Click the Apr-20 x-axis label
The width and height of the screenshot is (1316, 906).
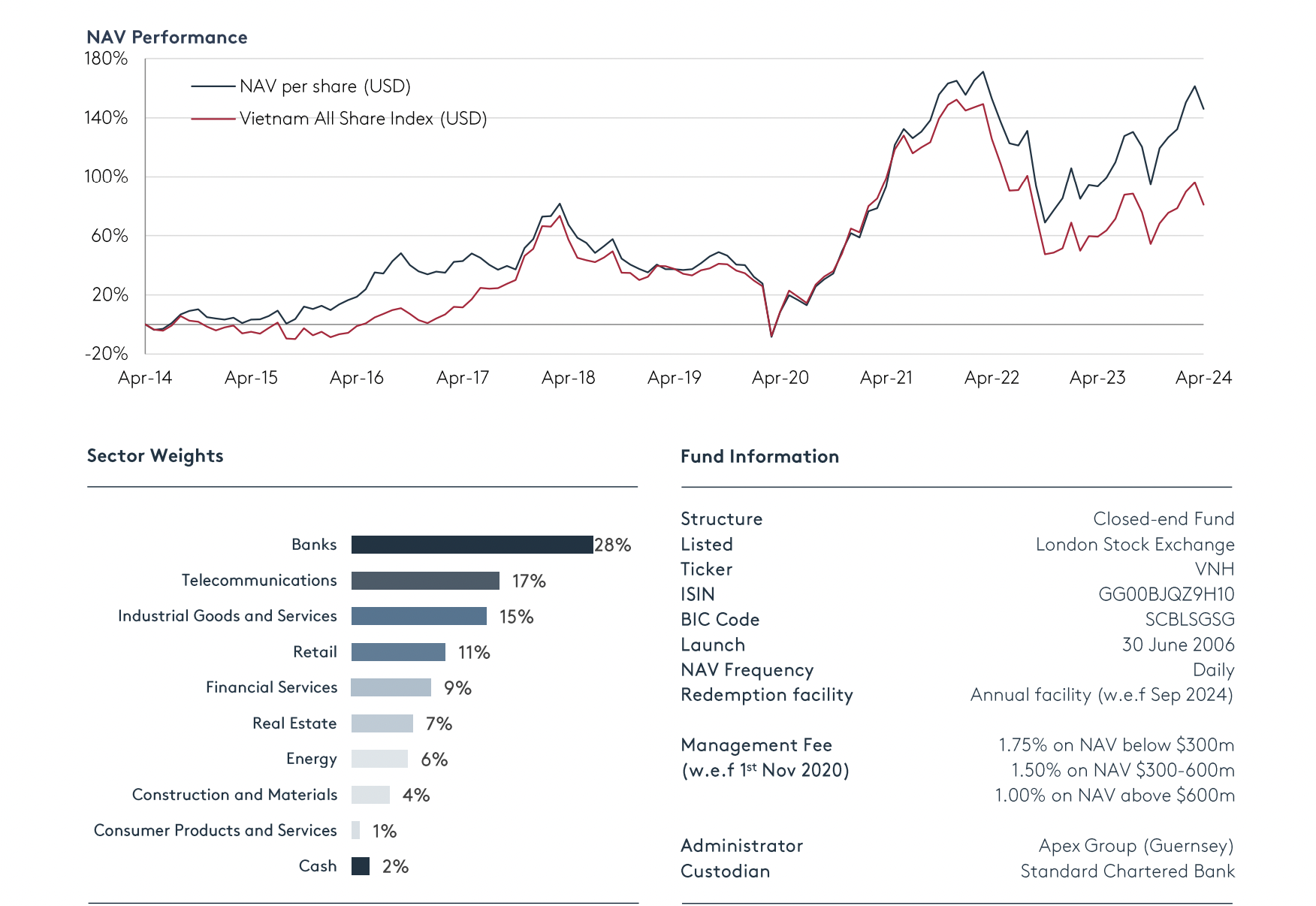780,378
